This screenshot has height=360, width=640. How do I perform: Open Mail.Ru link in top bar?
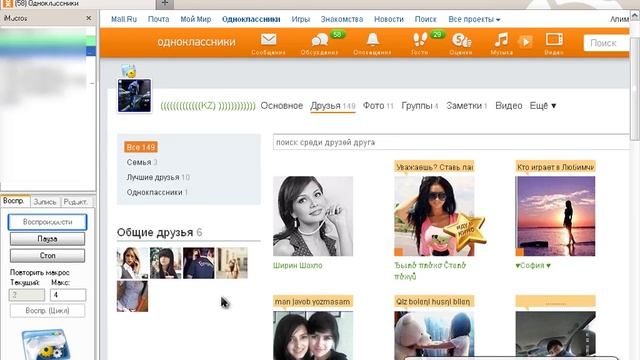click(x=124, y=19)
